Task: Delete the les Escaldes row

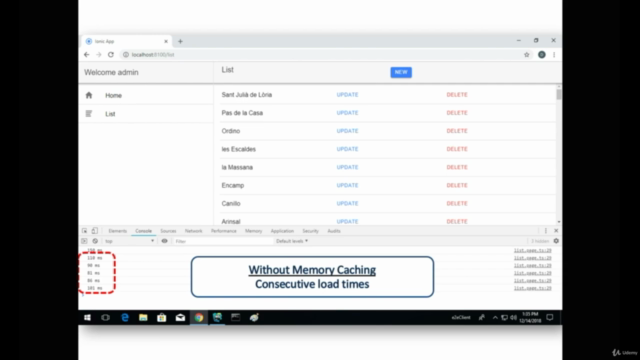Action: click(457, 149)
